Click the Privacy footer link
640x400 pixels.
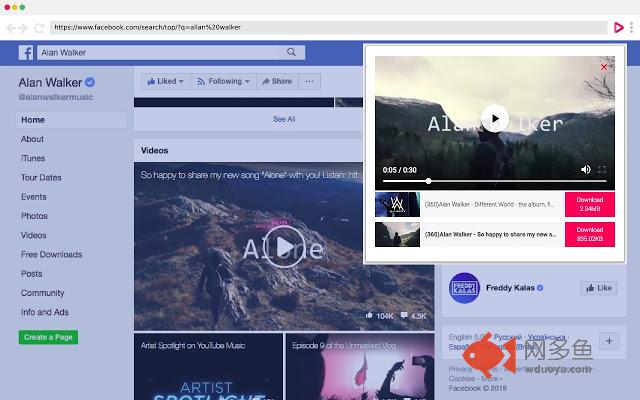click(x=460, y=369)
